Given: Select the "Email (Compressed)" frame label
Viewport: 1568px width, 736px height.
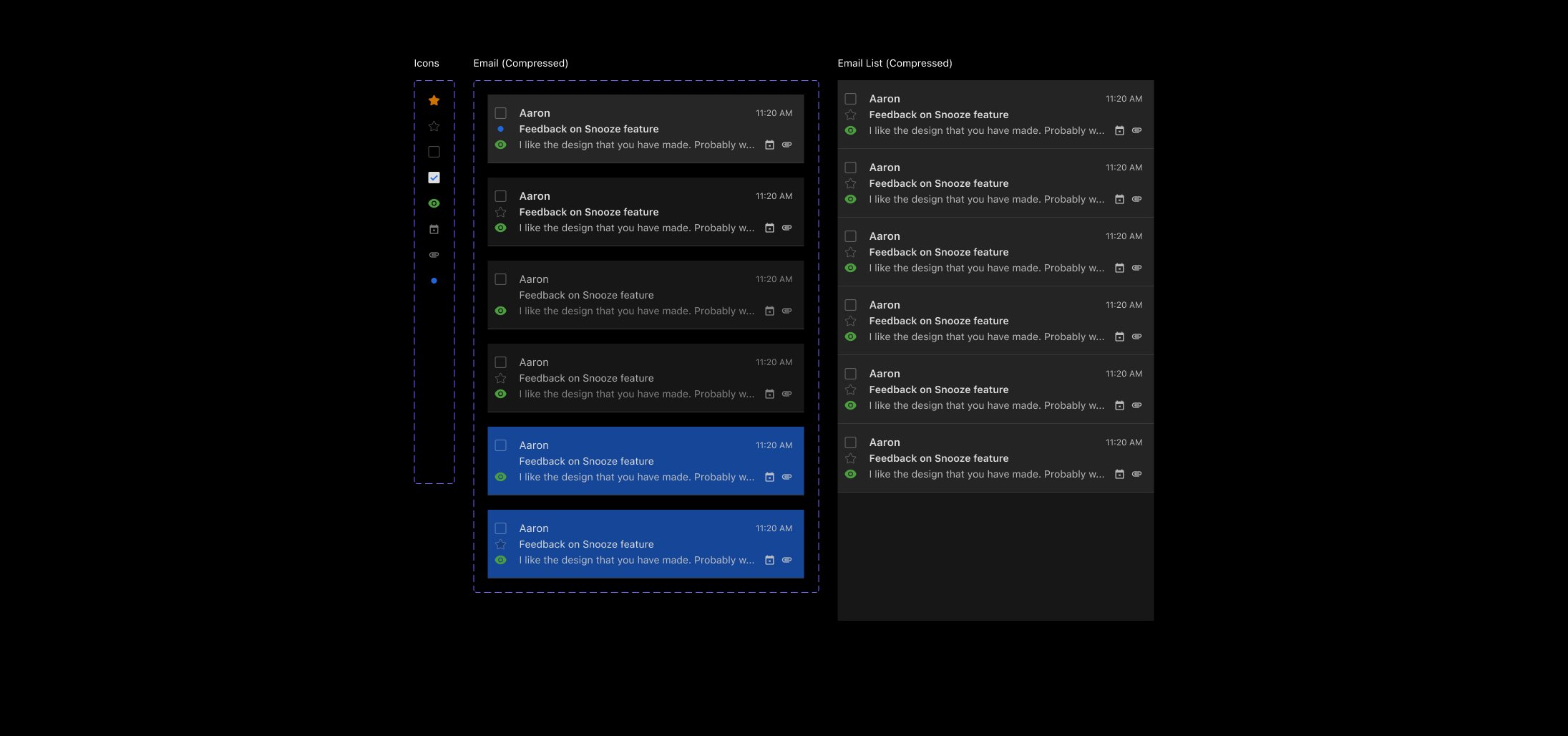Looking at the screenshot, I should (520, 63).
